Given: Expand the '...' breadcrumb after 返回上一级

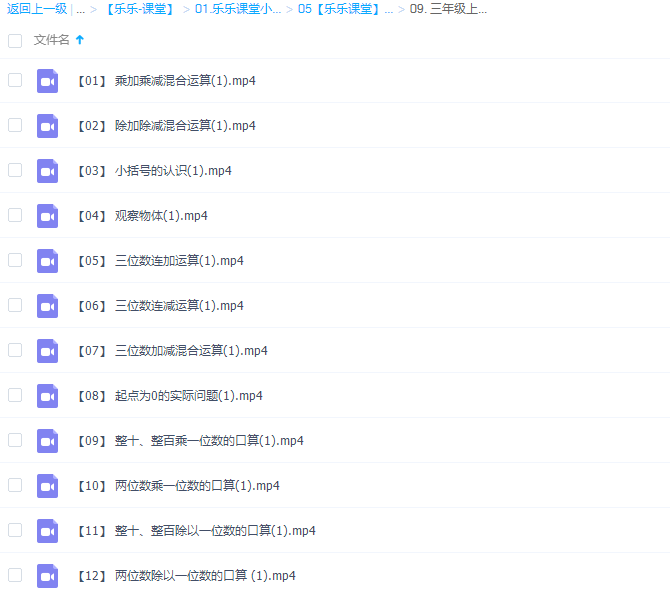Looking at the screenshot, I should coord(80,10).
